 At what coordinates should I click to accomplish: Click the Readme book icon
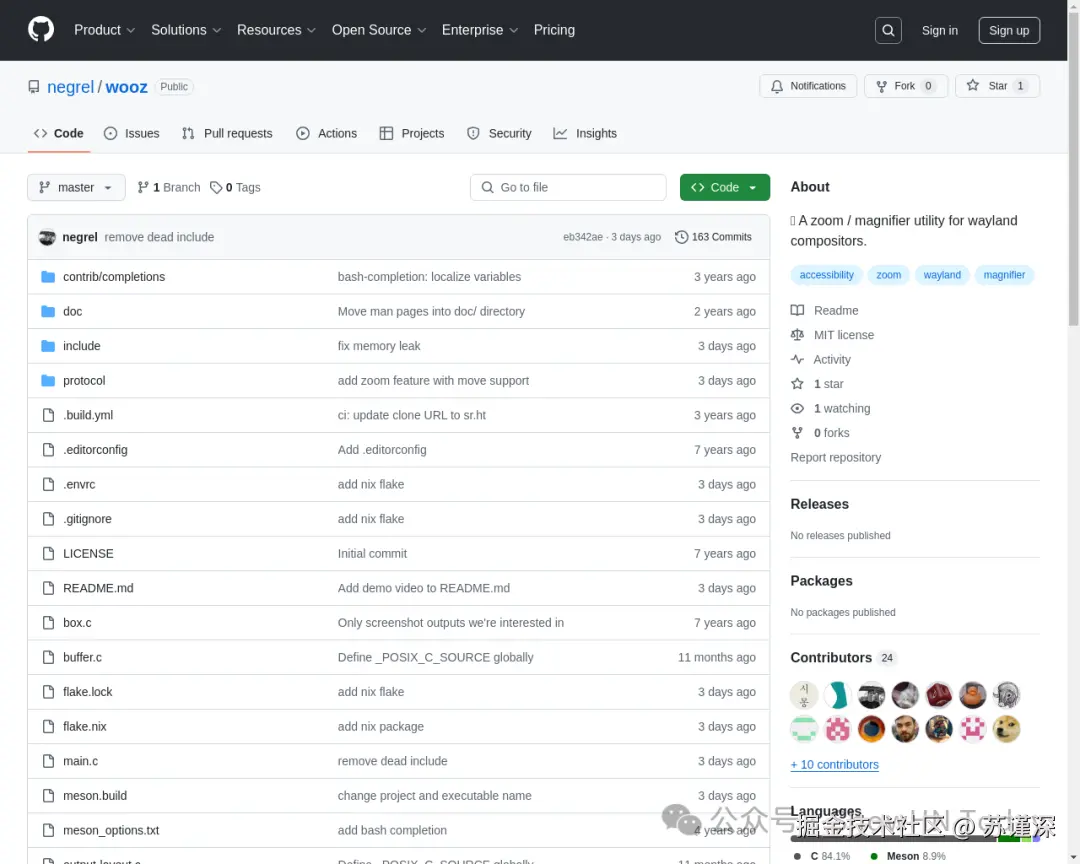[x=797, y=310]
